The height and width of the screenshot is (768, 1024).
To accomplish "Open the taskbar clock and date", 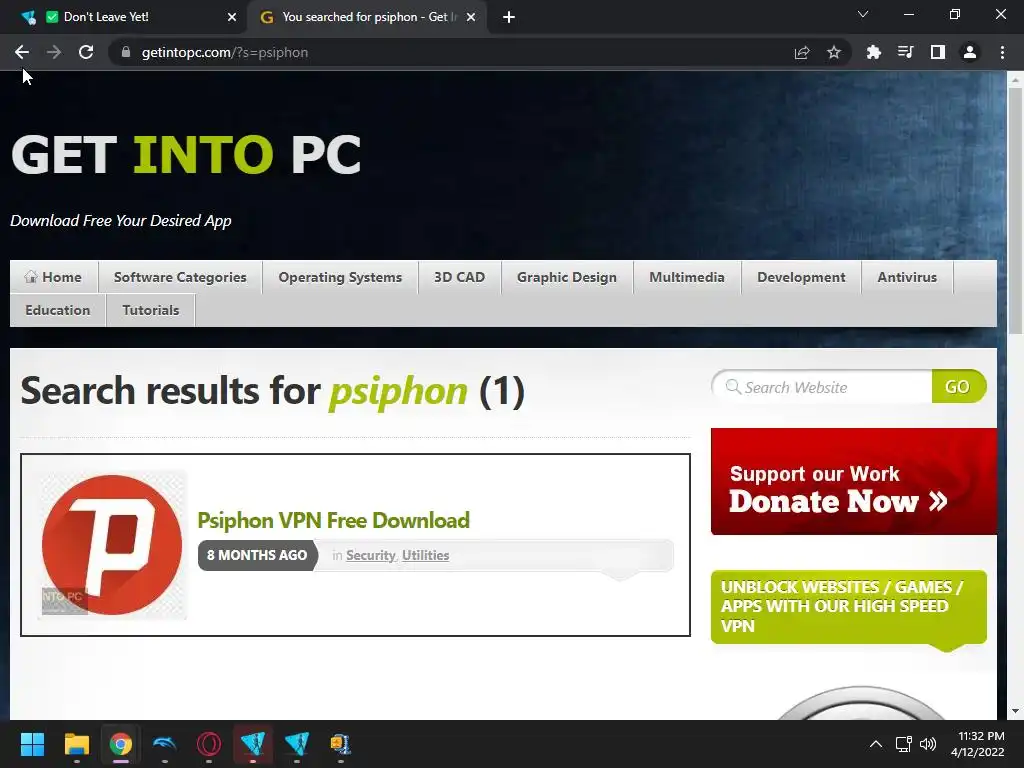I will pyautogui.click(x=978, y=744).
